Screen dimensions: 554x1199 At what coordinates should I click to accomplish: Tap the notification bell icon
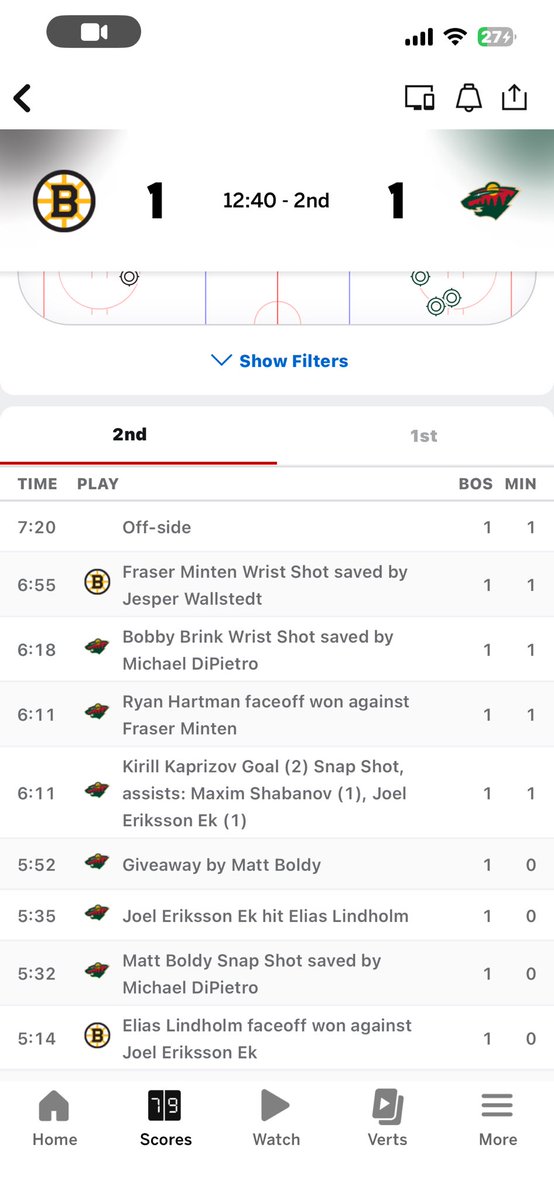point(468,98)
